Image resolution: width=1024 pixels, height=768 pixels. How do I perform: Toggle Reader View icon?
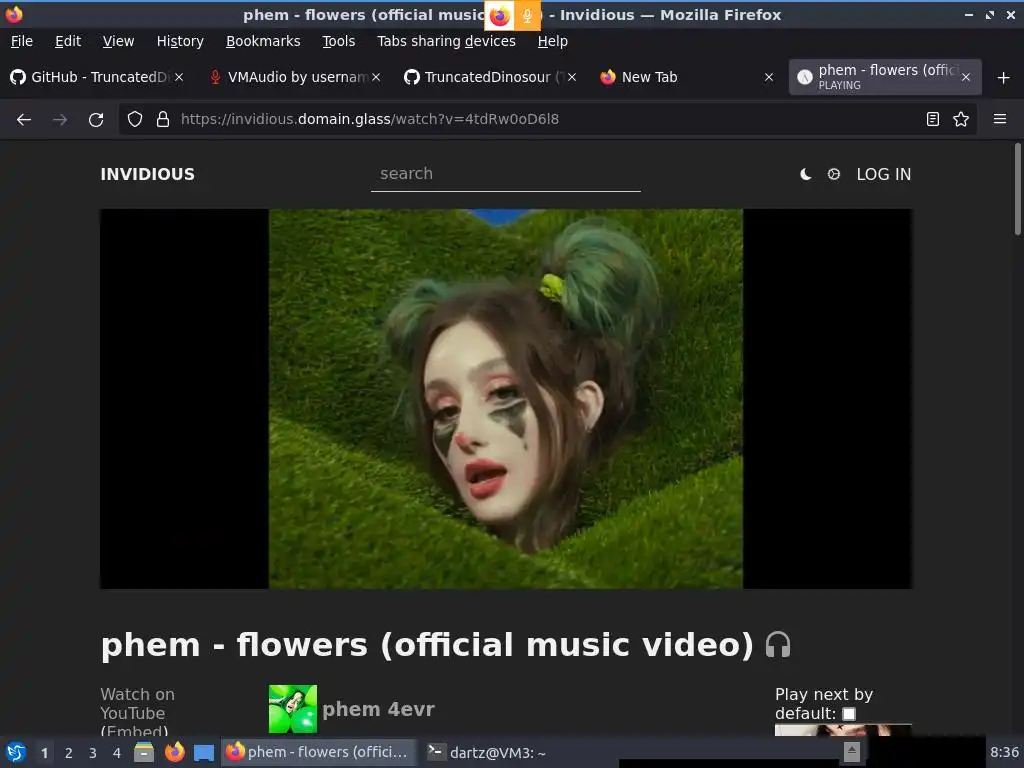coord(933,120)
